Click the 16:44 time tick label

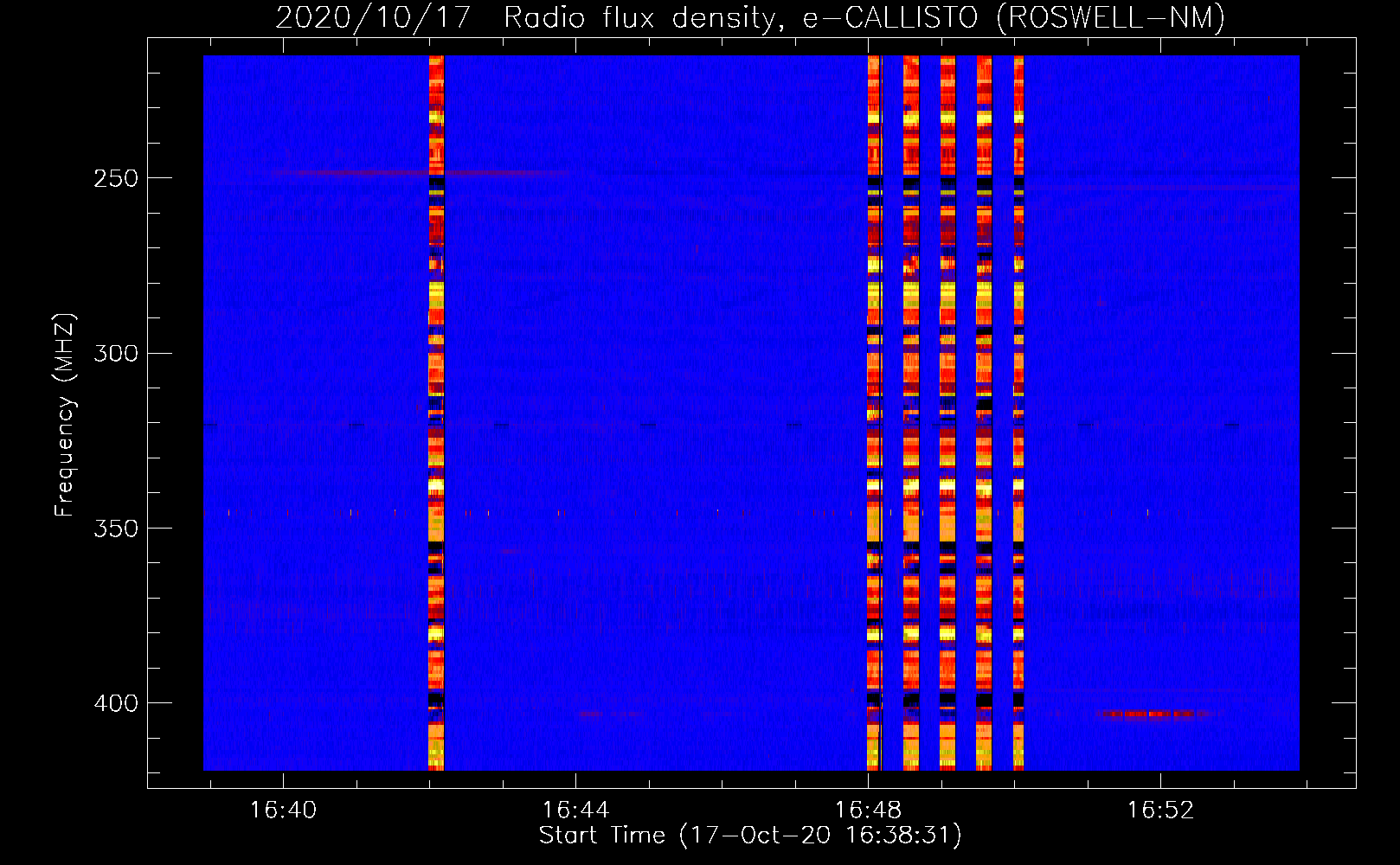(575, 811)
